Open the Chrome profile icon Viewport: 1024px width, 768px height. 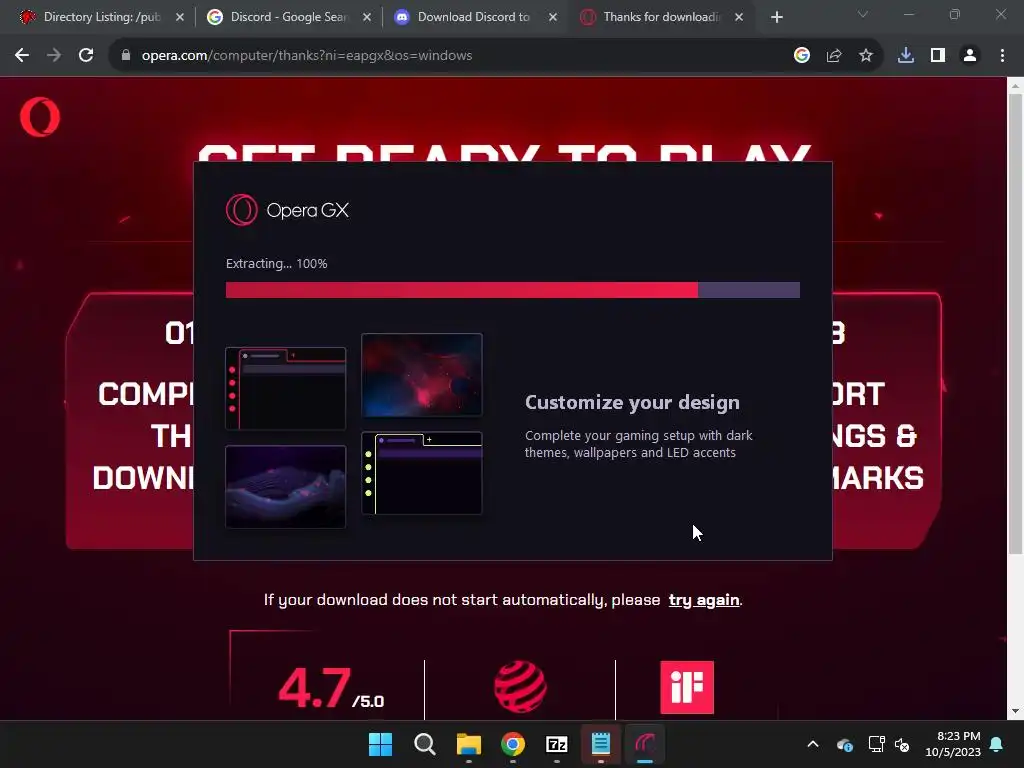coord(970,56)
